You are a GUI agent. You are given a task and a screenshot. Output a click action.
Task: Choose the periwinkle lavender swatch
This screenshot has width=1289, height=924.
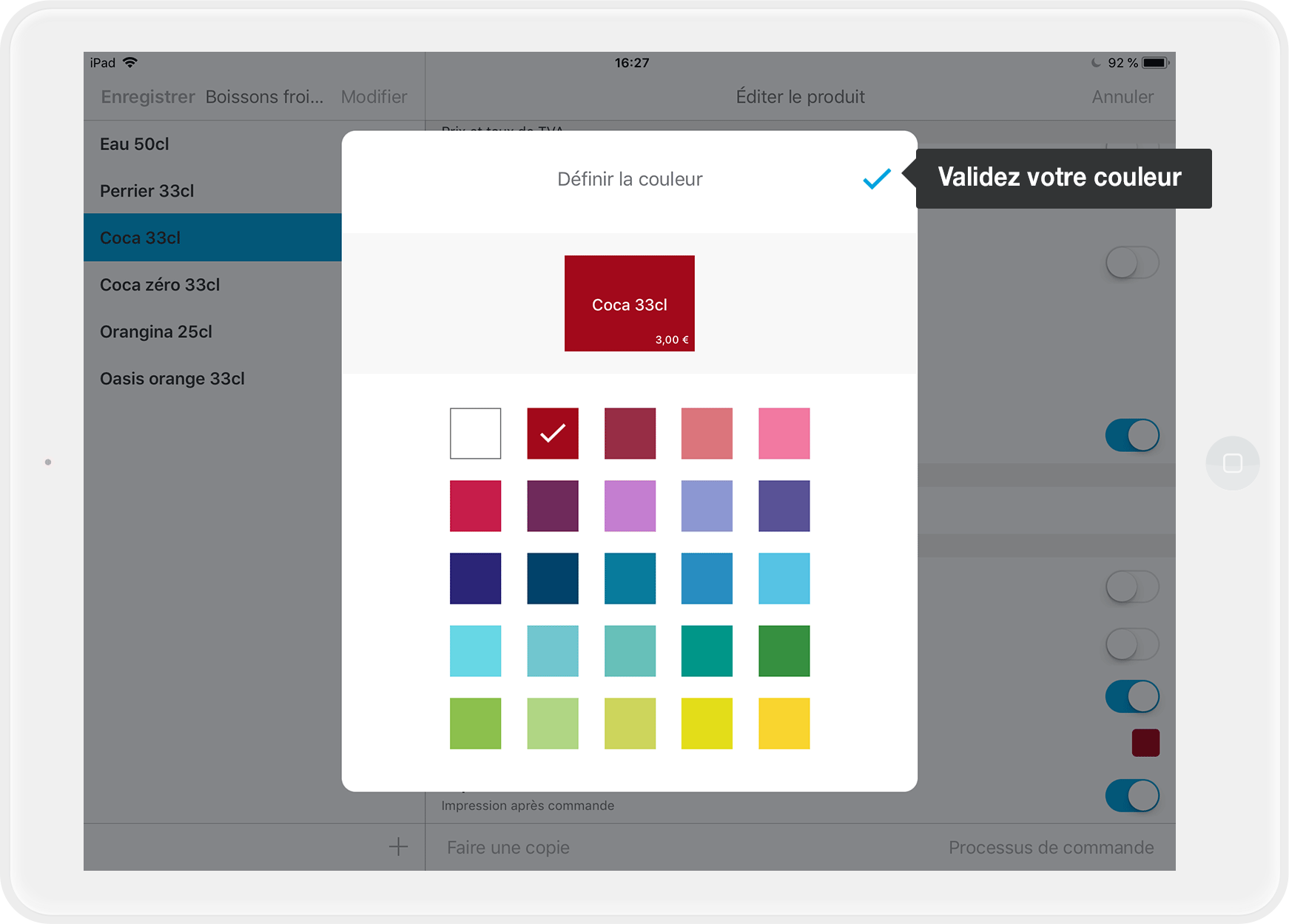pos(707,506)
